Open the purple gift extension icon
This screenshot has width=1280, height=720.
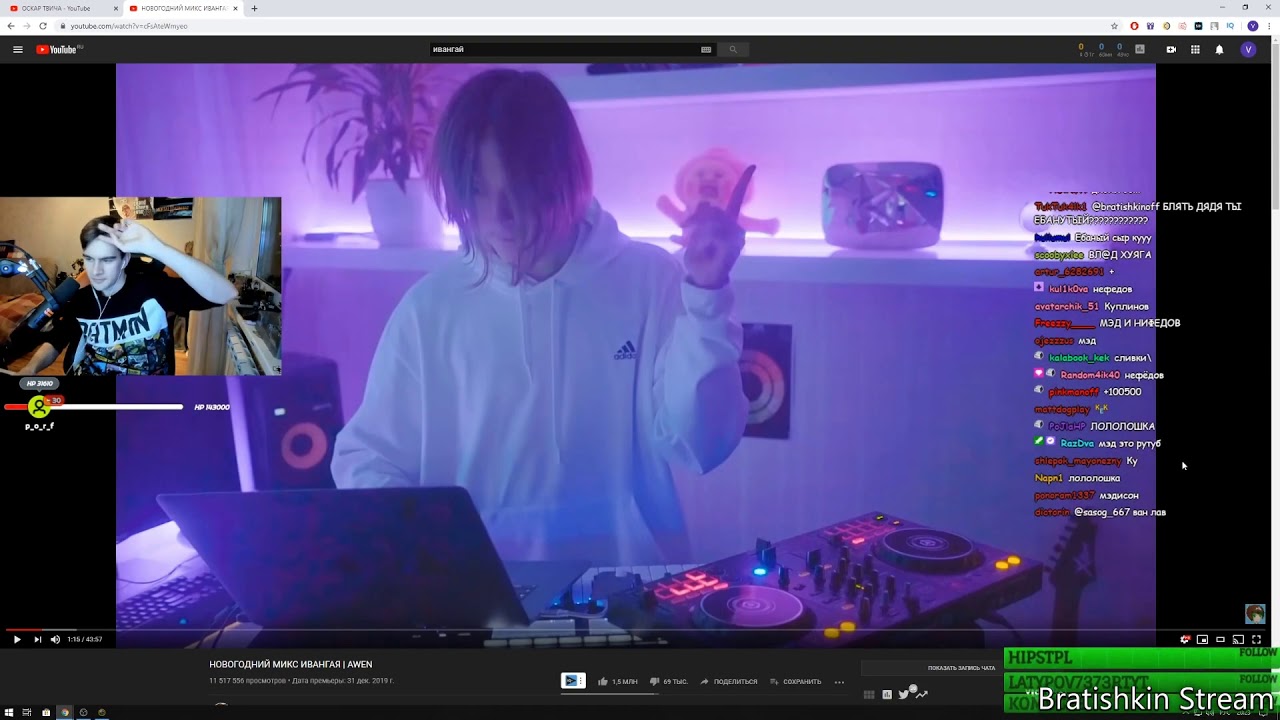tap(1150, 26)
